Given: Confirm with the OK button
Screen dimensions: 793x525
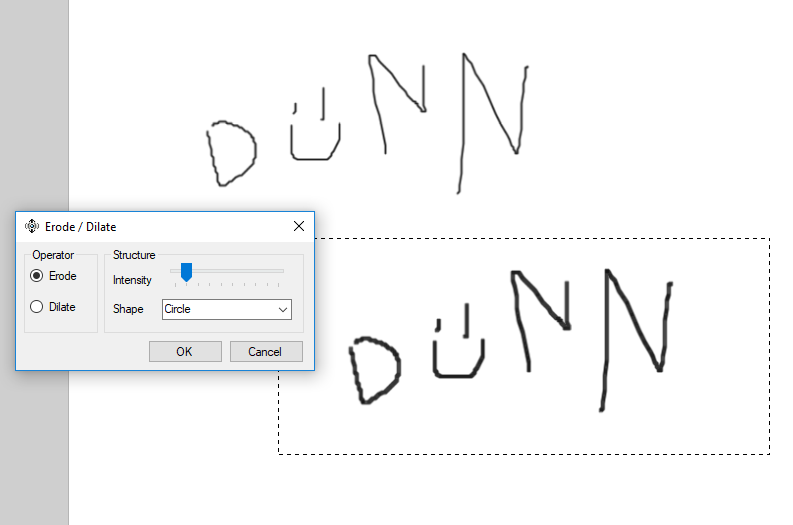Looking at the screenshot, I should point(185,352).
